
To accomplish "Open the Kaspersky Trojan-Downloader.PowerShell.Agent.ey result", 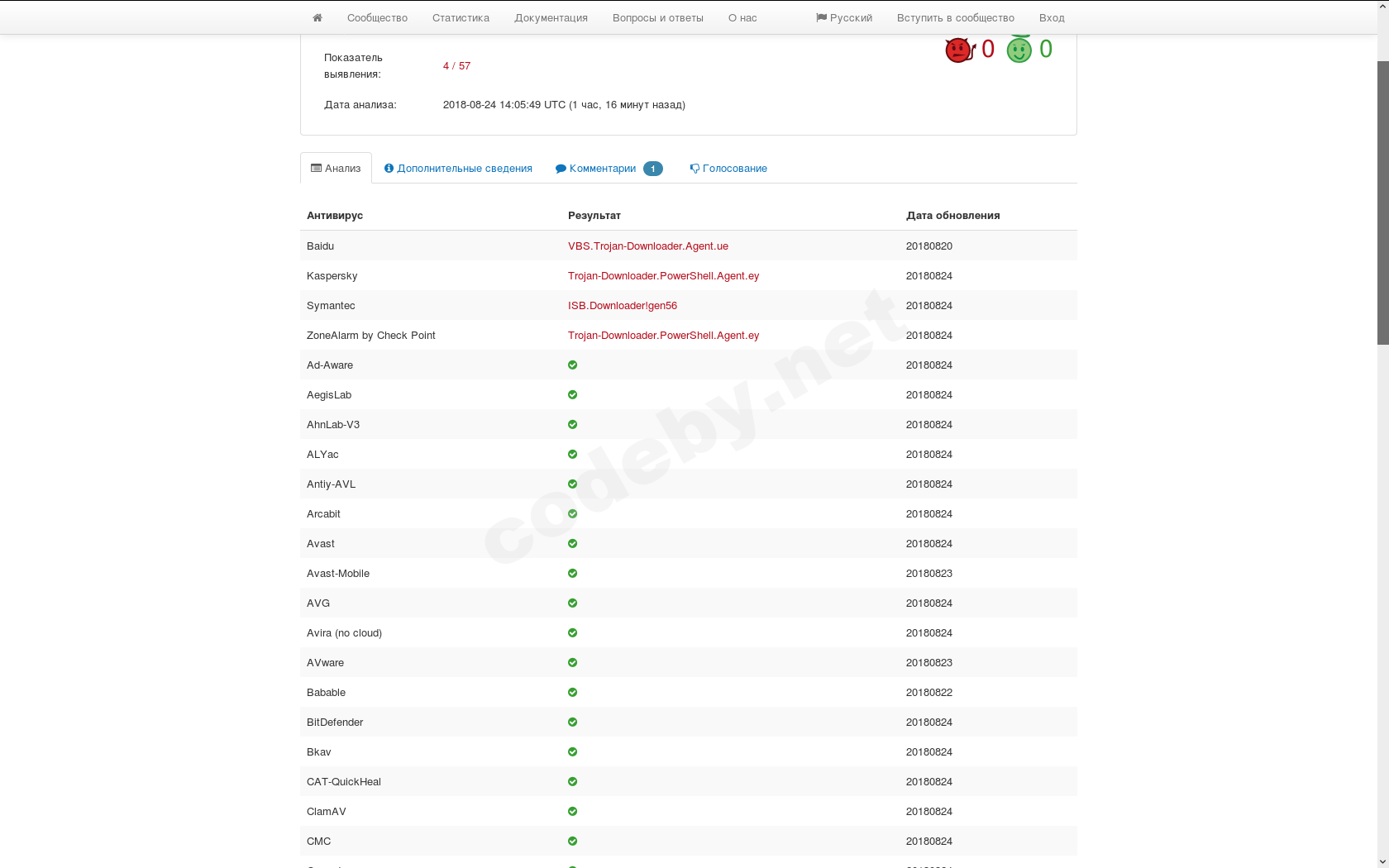I will [x=663, y=275].
